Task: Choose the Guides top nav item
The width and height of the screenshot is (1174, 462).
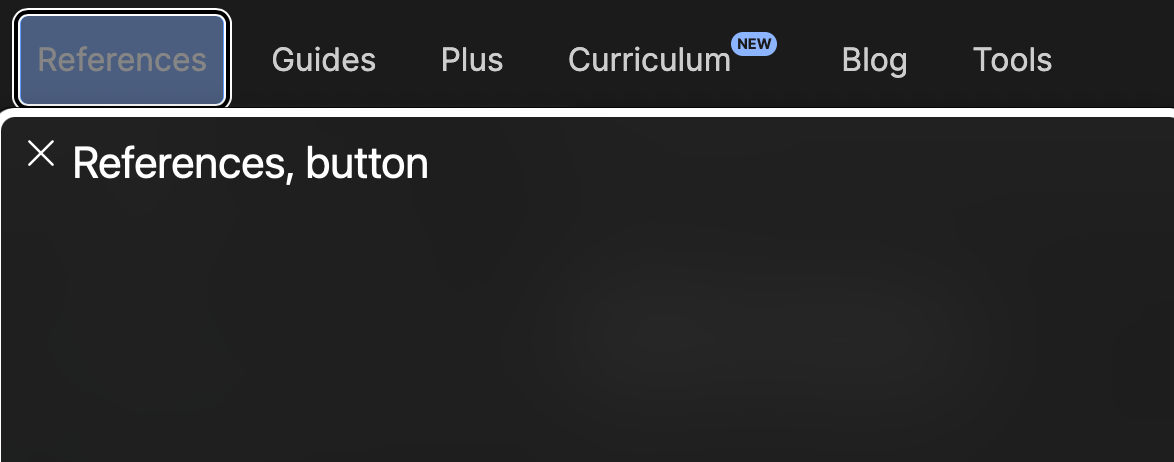Action: pyautogui.click(x=323, y=60)
